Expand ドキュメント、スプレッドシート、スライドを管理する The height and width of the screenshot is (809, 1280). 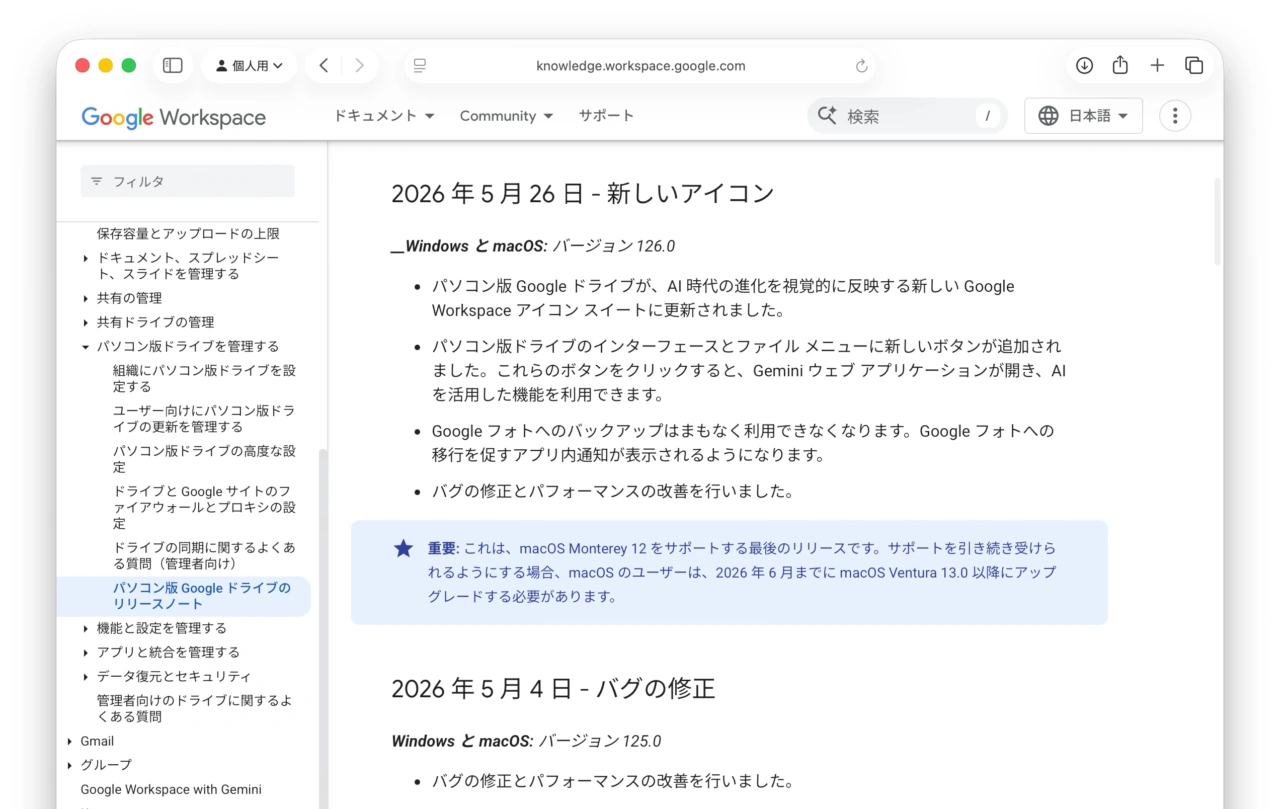point(86,258)
